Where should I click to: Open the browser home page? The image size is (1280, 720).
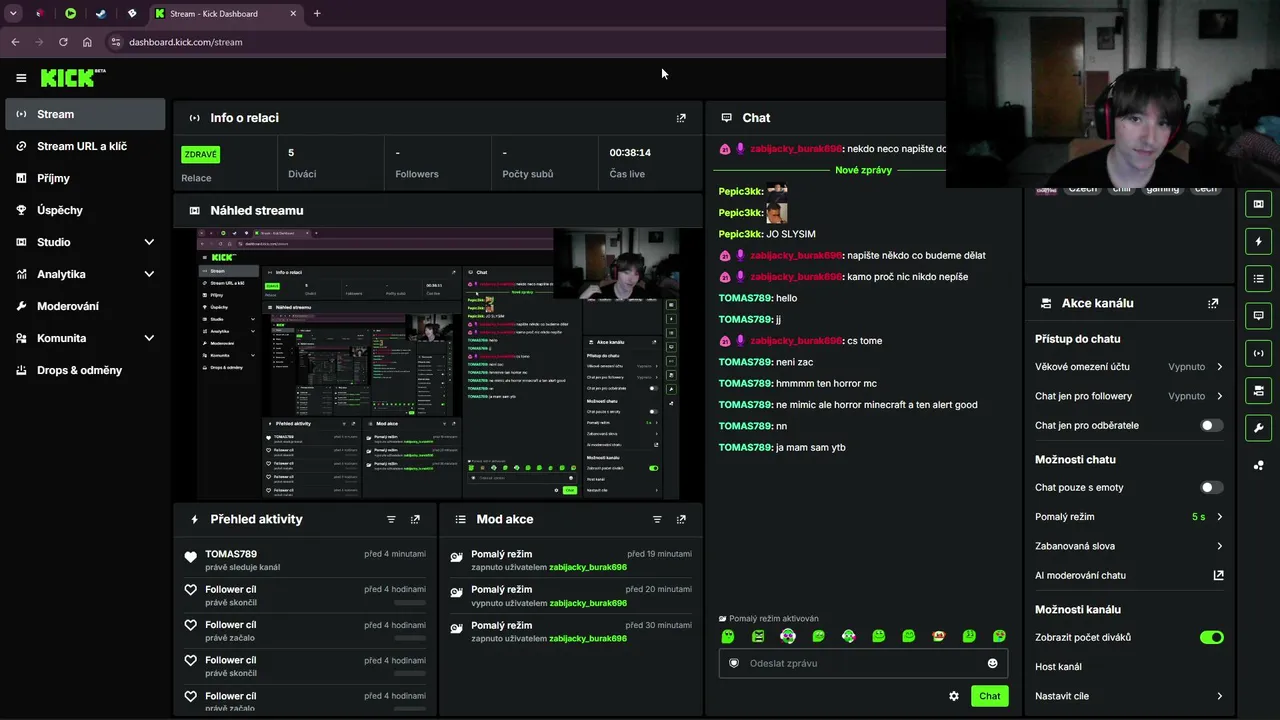pos(87,42)
